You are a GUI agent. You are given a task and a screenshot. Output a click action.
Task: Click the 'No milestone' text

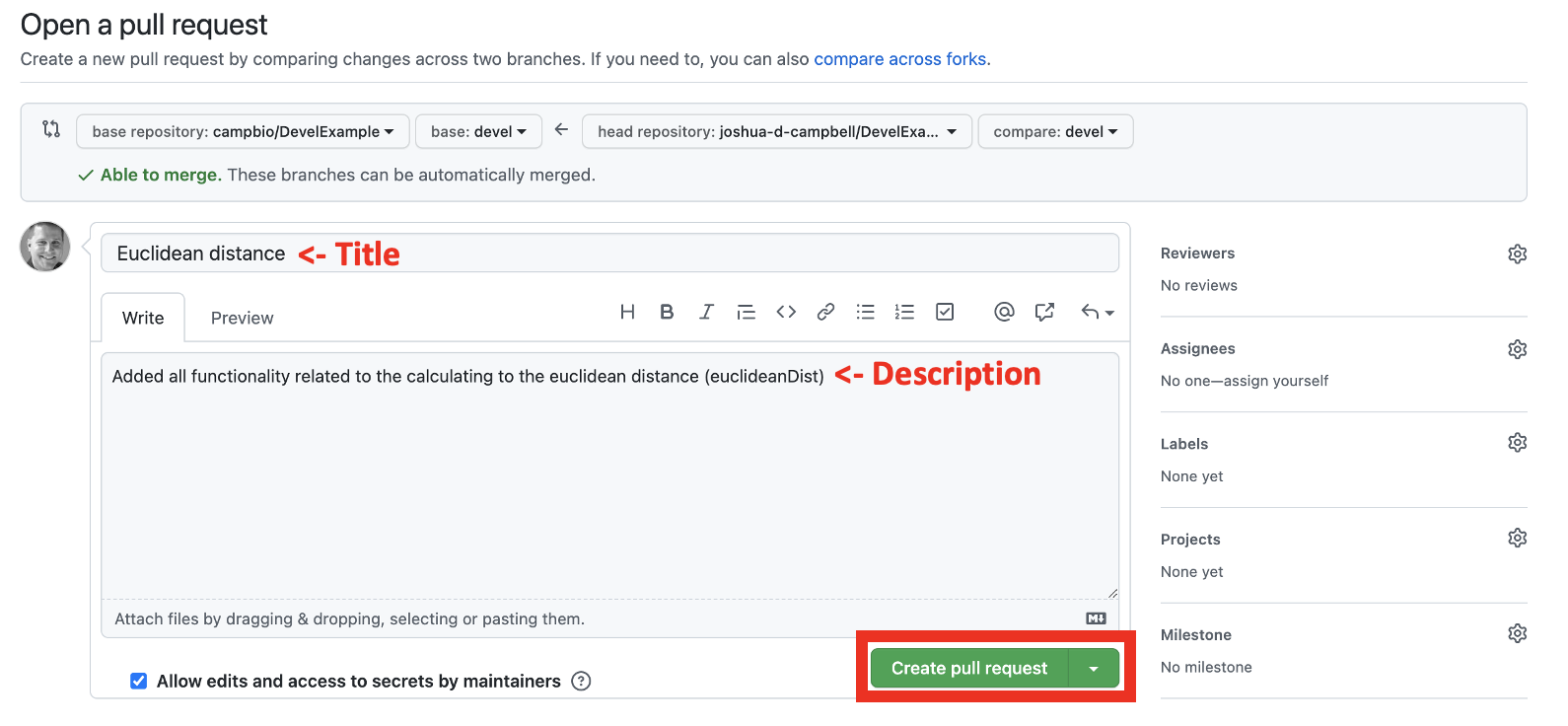1206,667
